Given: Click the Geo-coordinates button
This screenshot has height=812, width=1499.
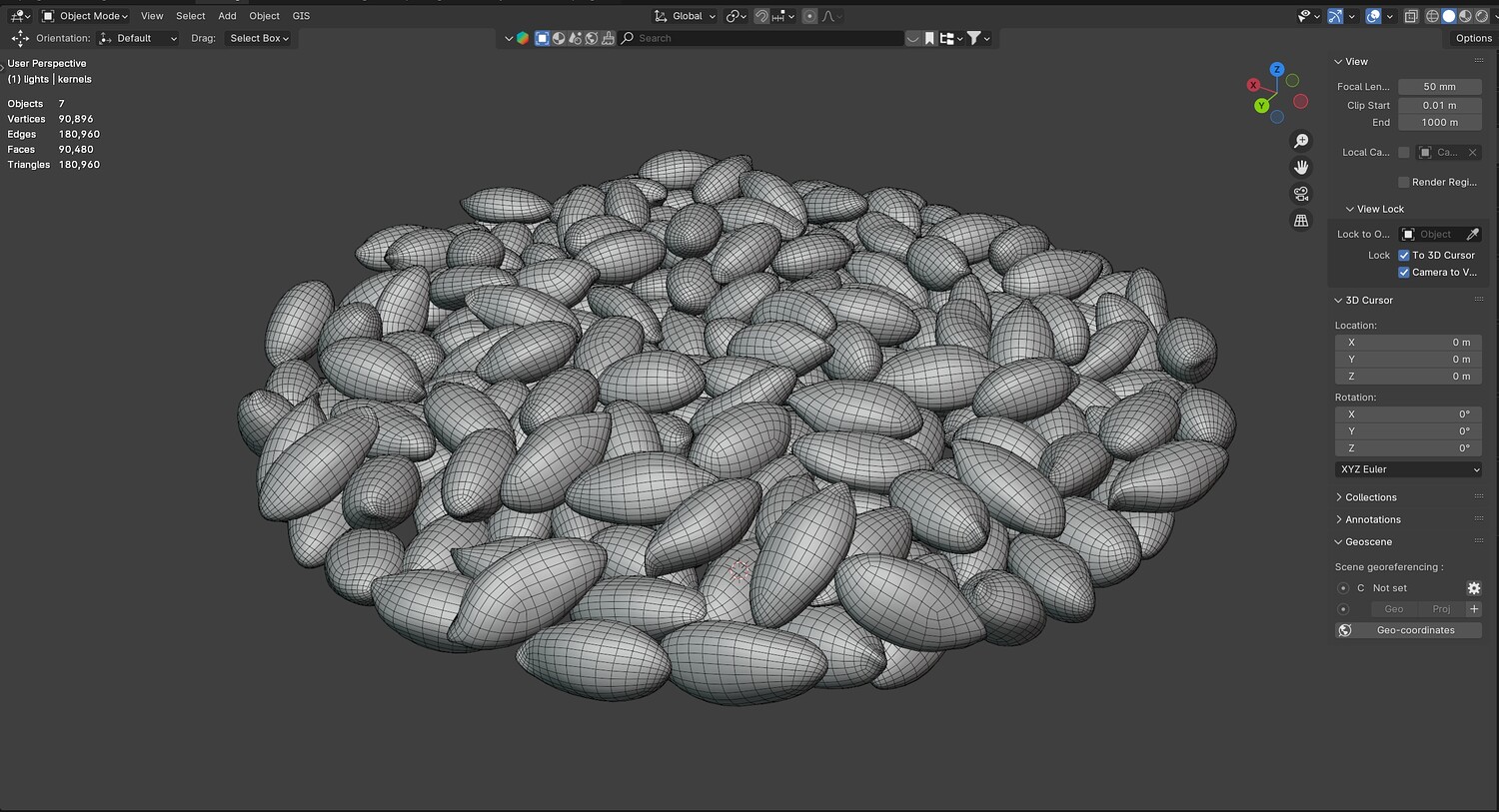Looking at the screenshot, I should (x=1414, y=630).
